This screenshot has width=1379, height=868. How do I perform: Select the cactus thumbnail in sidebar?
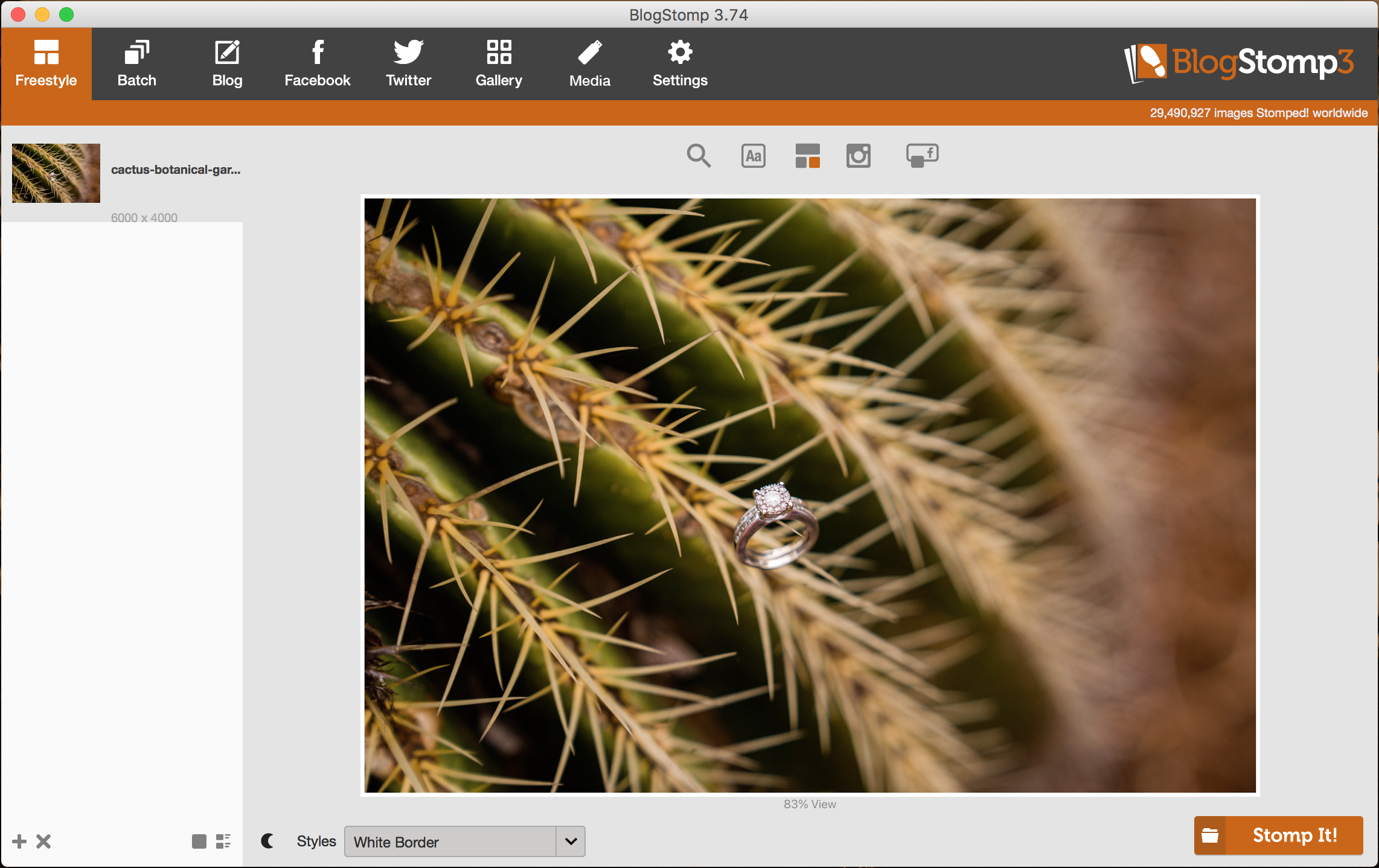pyautogui.click(x=56, y=173)
